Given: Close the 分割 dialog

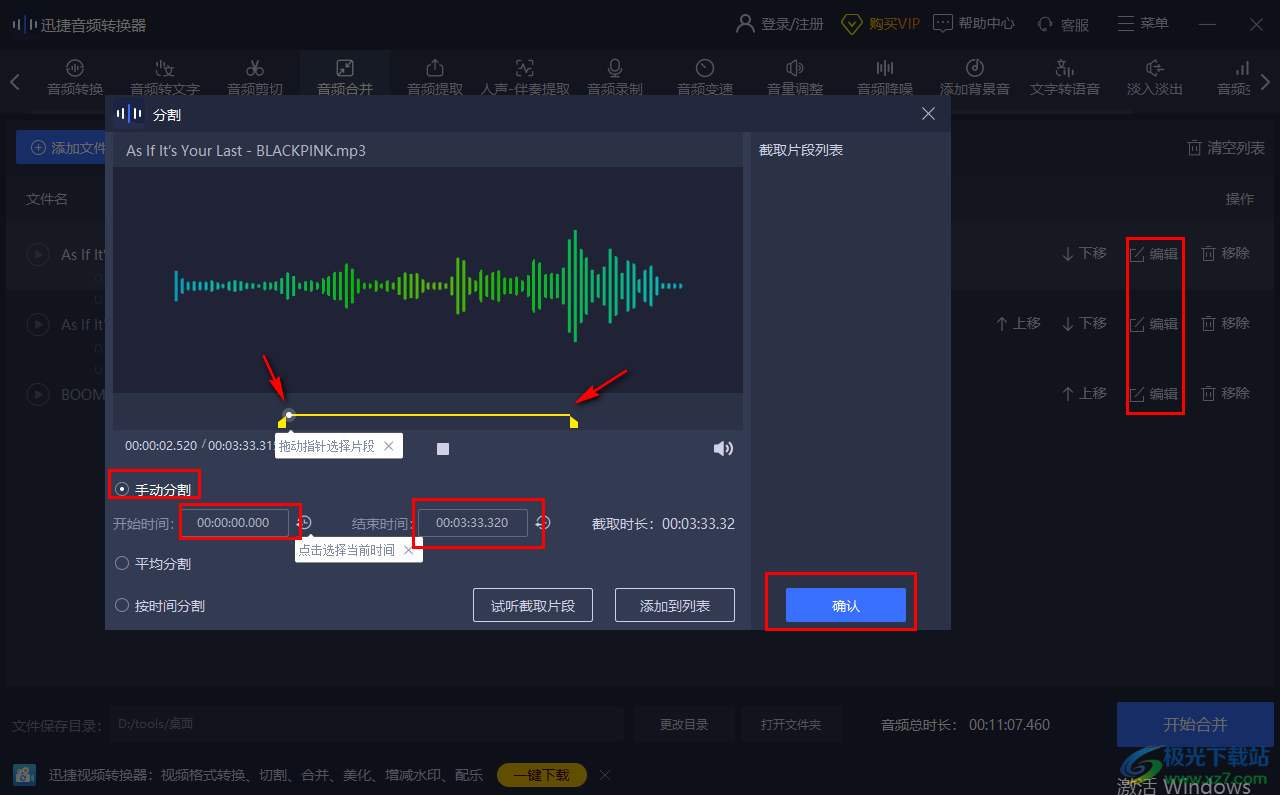Looking at the screenshot, I should click(928, 114).
